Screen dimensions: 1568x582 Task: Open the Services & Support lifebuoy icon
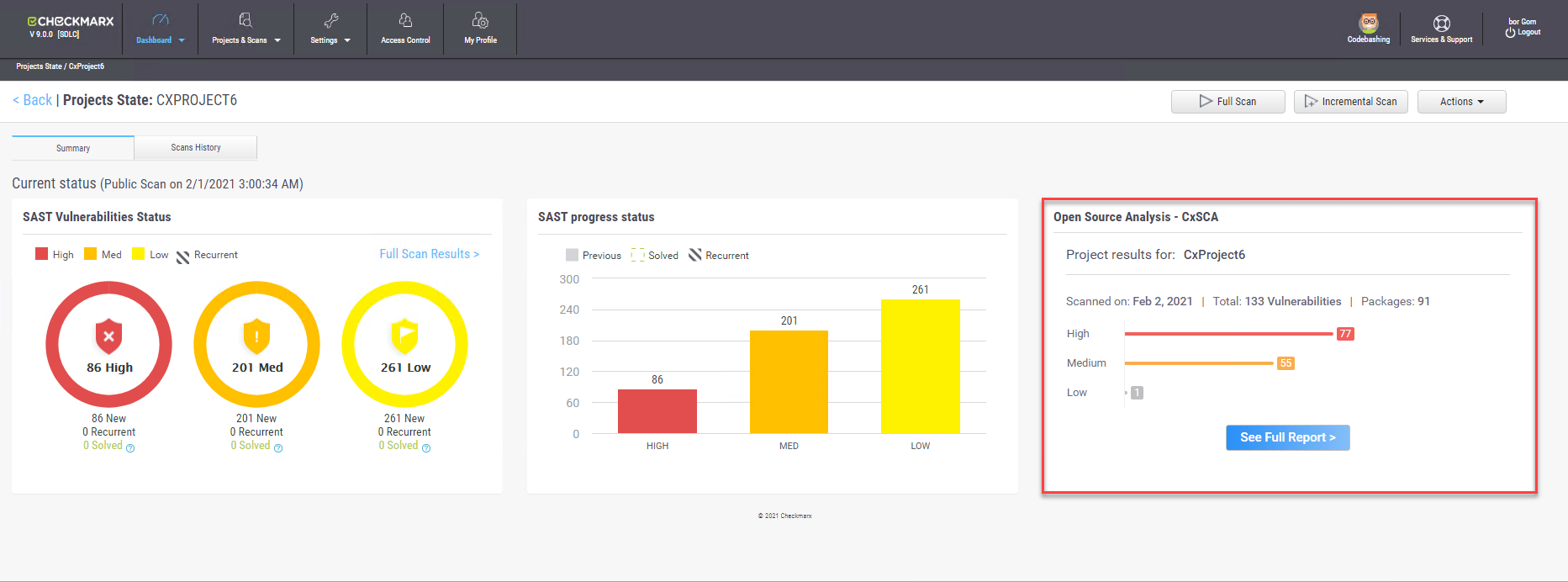(x=1441, y=24)
